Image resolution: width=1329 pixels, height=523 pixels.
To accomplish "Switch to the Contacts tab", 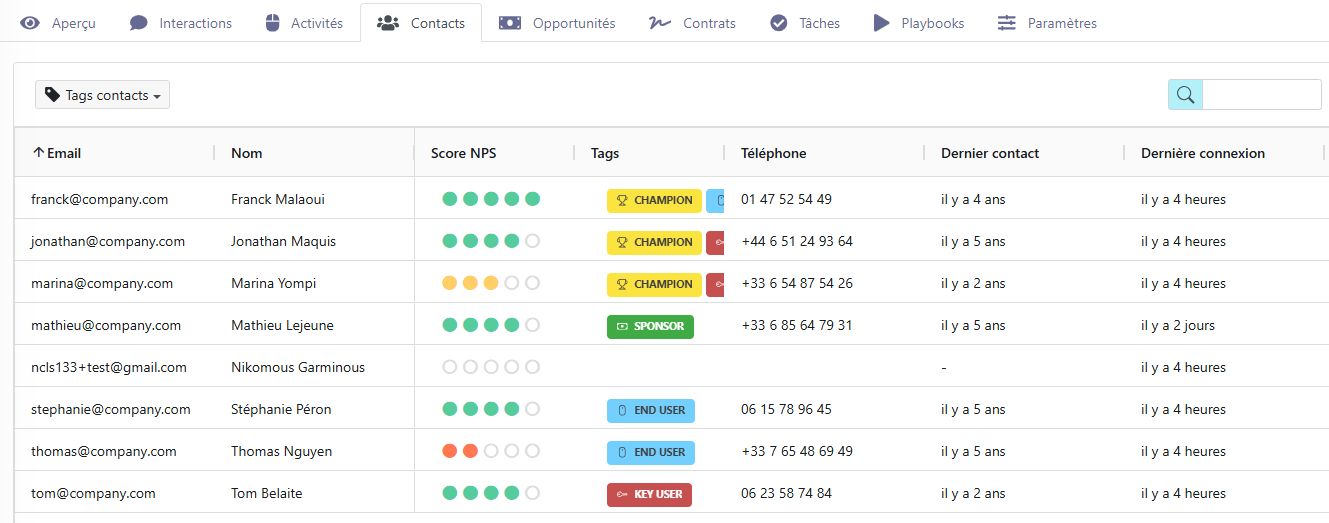I will (x=421, y=23).
